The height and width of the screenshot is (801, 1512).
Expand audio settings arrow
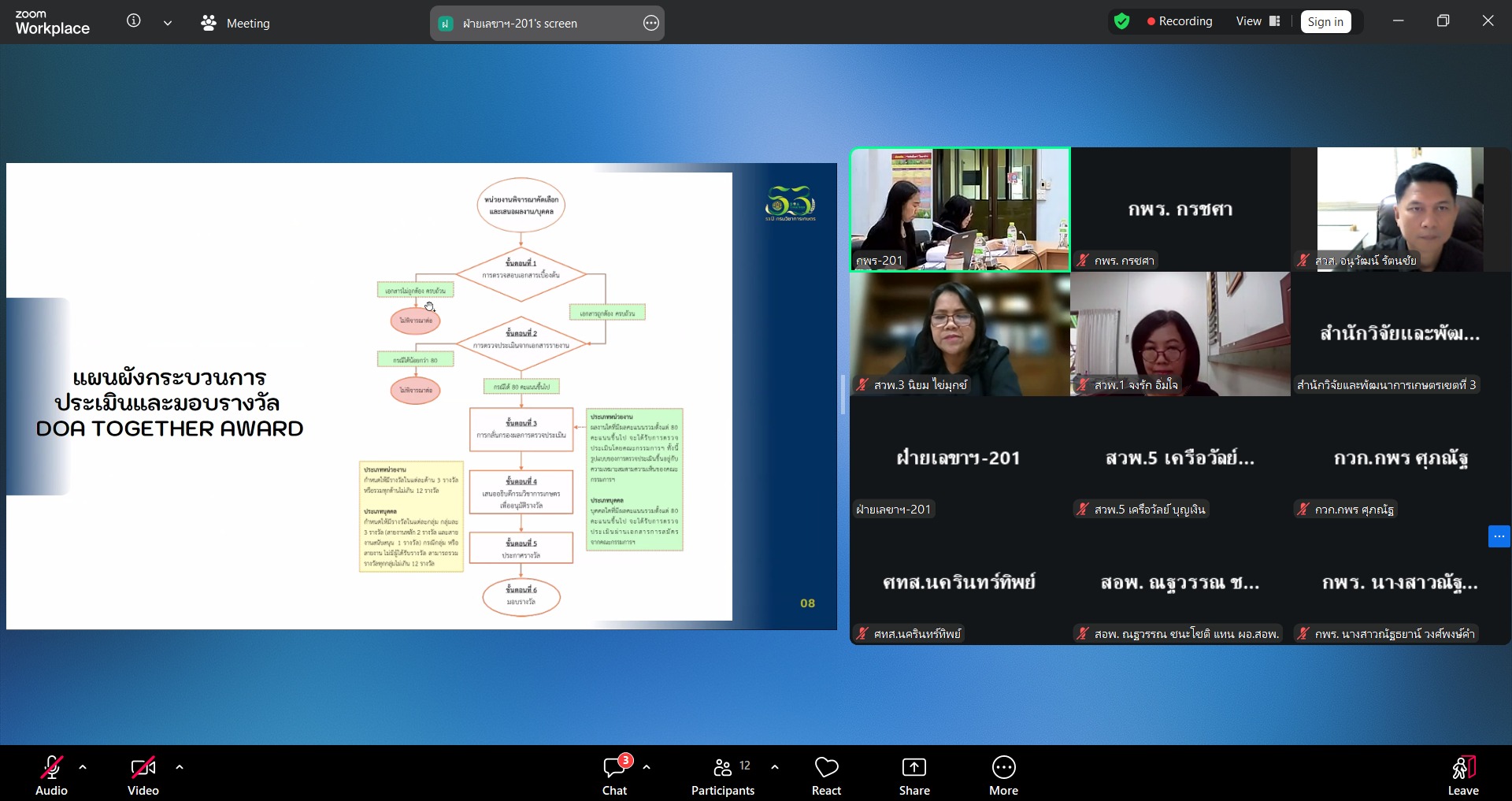(x=83, y=766)
